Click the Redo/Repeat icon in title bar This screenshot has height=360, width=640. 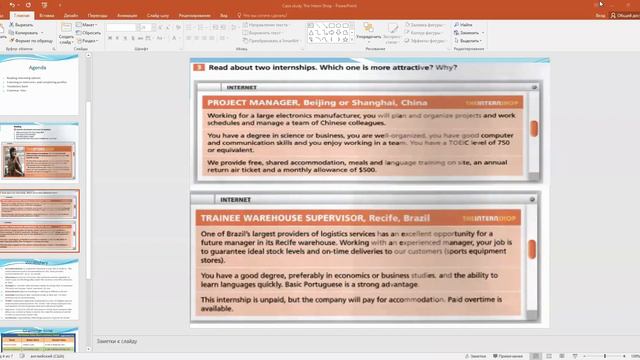(x=28, y=5)
